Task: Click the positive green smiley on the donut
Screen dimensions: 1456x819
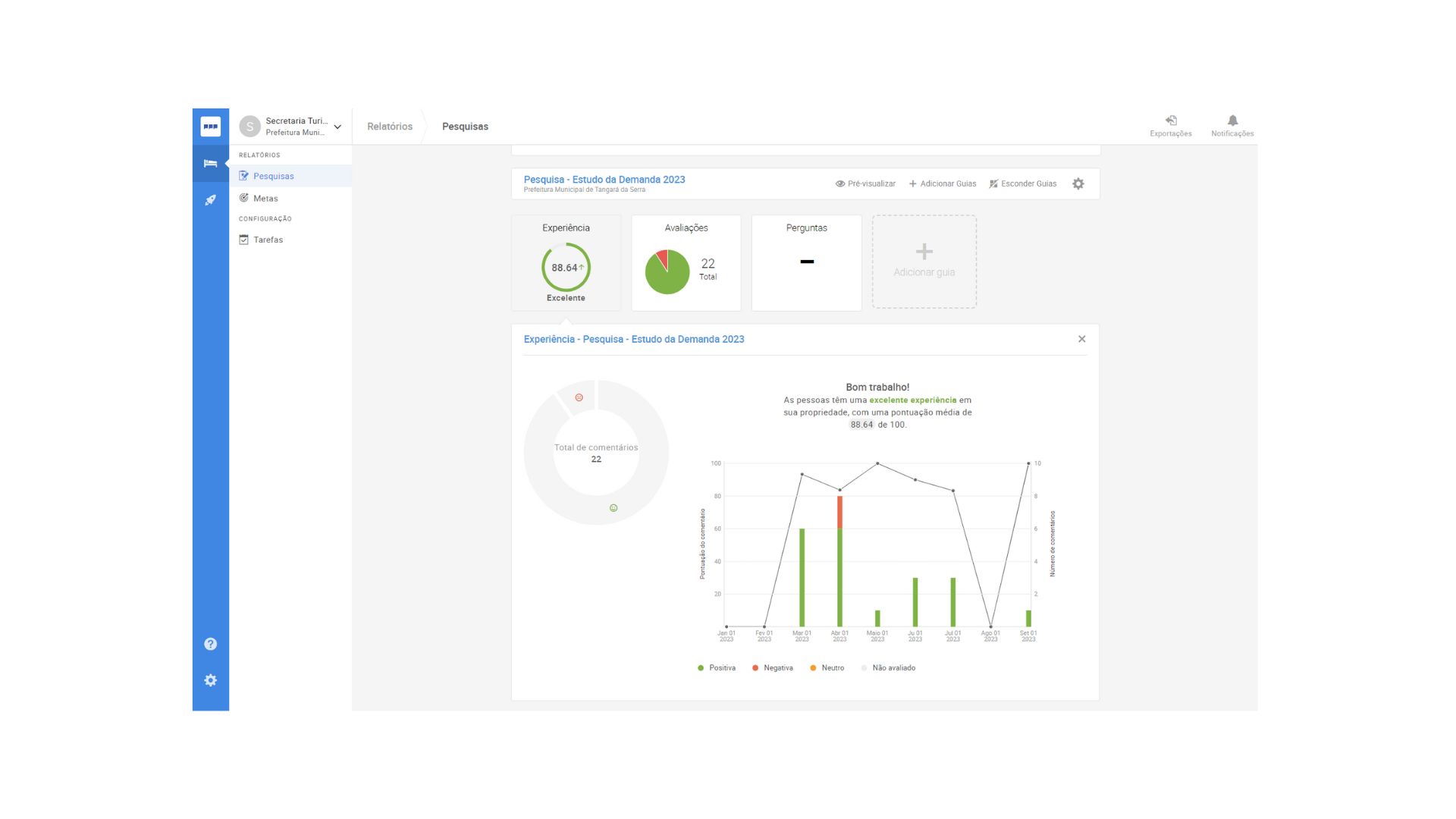Action: (613, 508)
